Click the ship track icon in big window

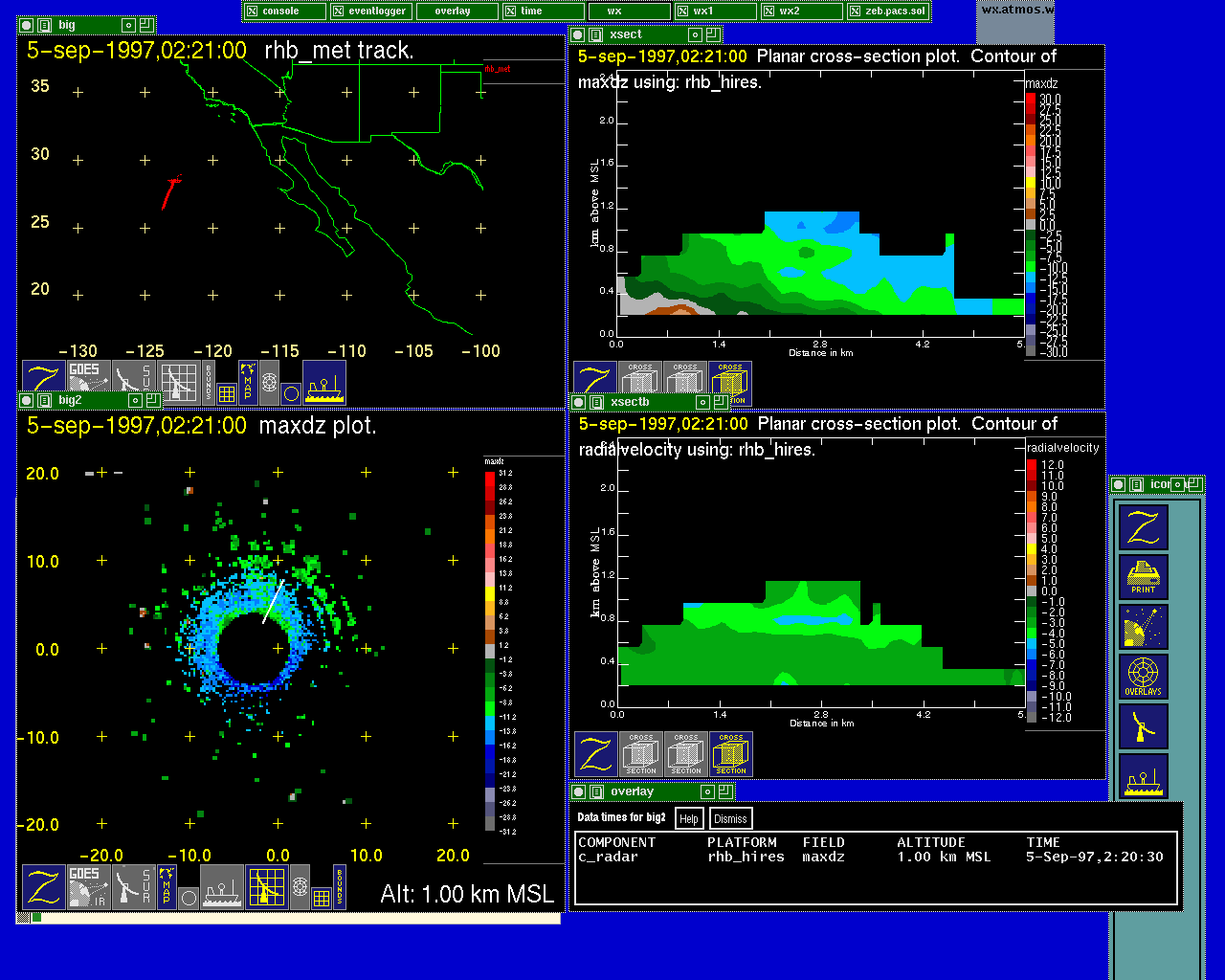(x=324, y=383)
